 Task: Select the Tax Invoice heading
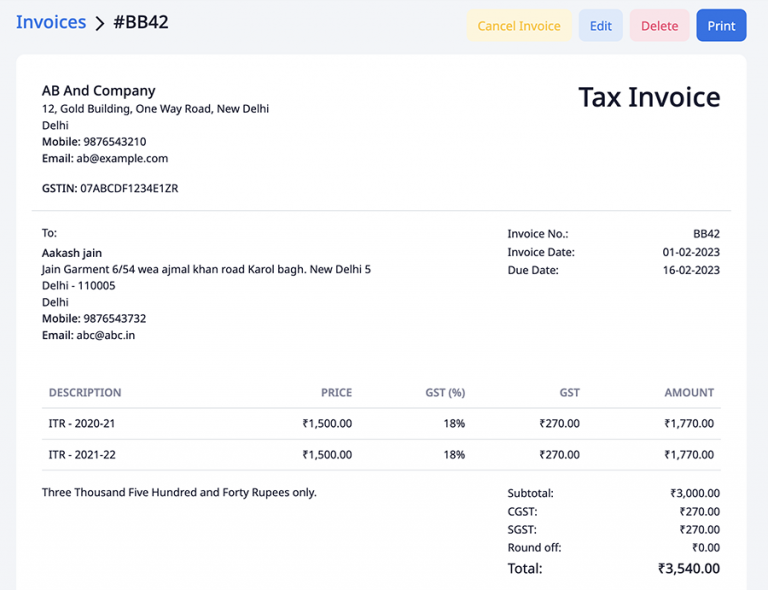(649, 97)
